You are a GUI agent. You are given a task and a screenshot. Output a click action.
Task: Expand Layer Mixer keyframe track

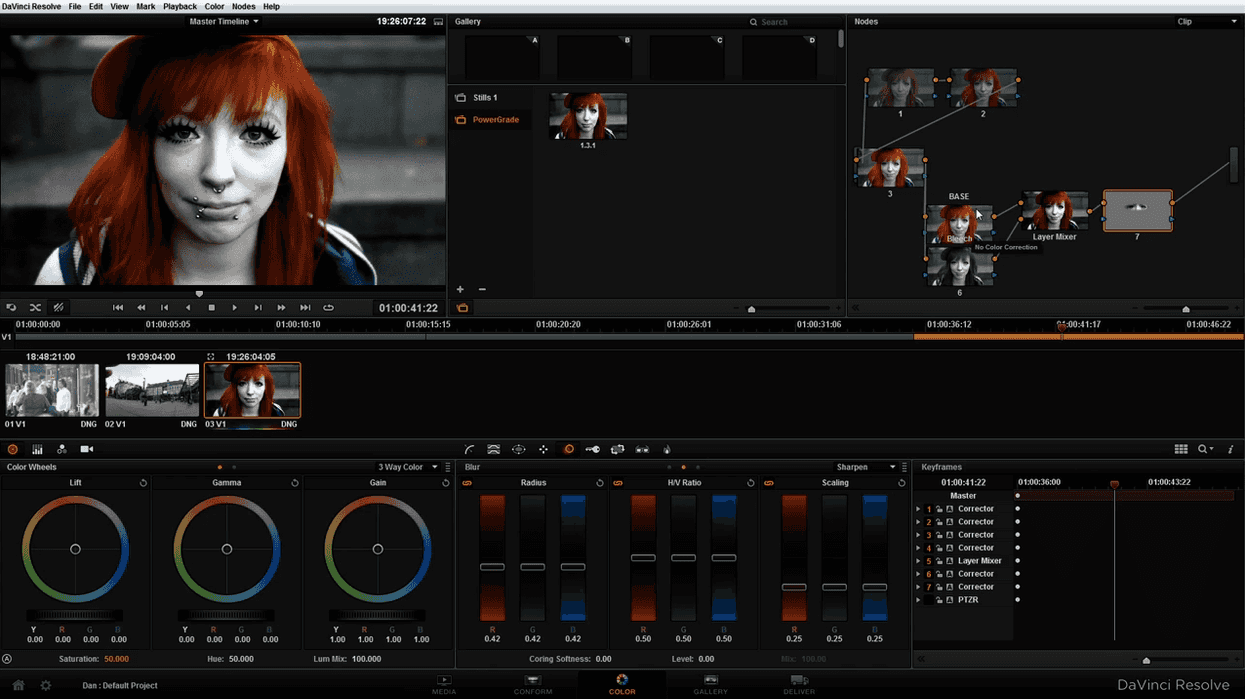pos(919,561)
